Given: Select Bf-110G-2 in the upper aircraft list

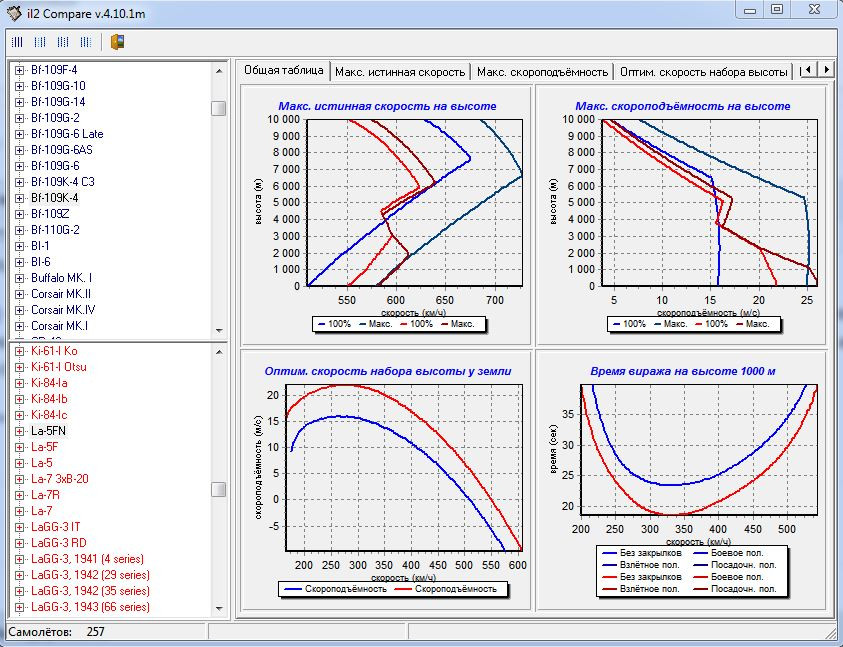Looking at the screenshot, I should pyautogui.click(x=55, y=230).
